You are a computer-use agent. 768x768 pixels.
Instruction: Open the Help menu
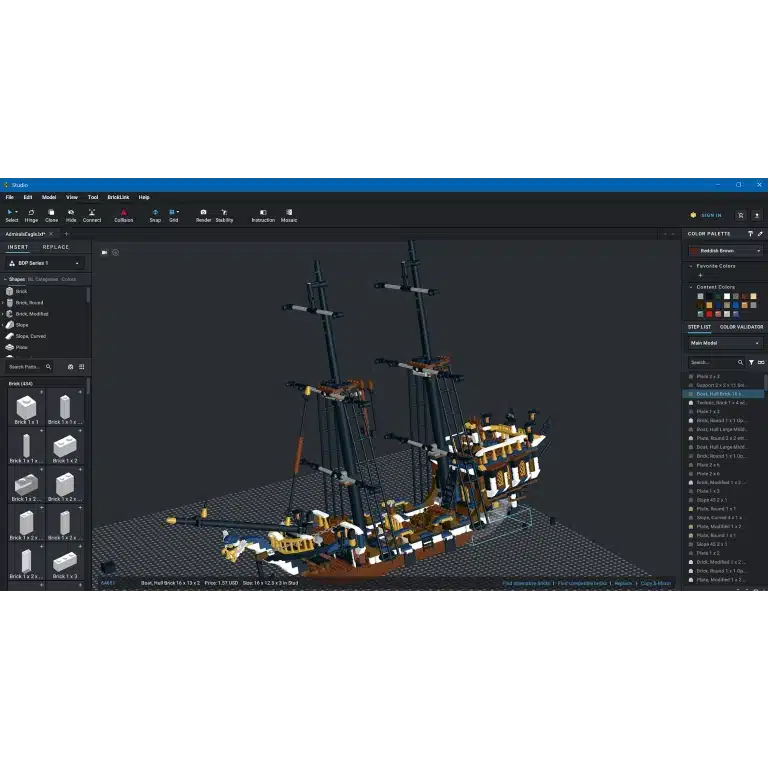(x=144, y=197)
